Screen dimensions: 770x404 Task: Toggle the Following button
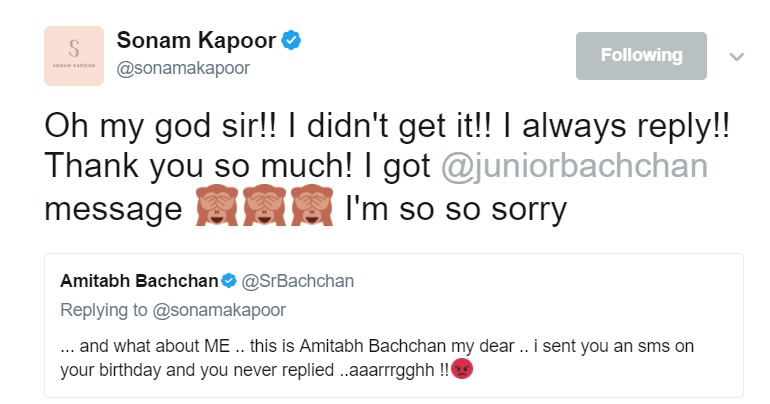[641, 56]
